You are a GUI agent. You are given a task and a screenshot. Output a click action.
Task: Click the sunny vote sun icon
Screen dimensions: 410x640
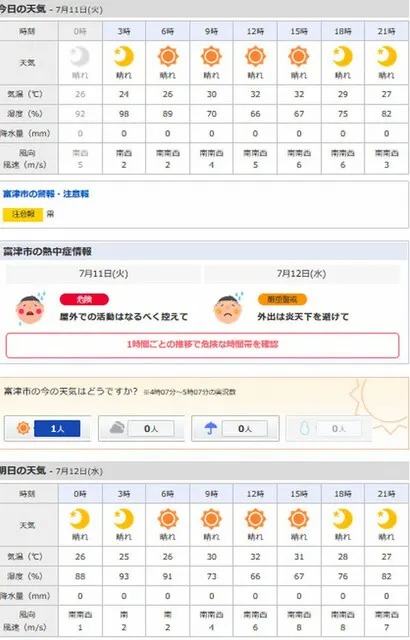pyautogui.click(x=24, y=428)
